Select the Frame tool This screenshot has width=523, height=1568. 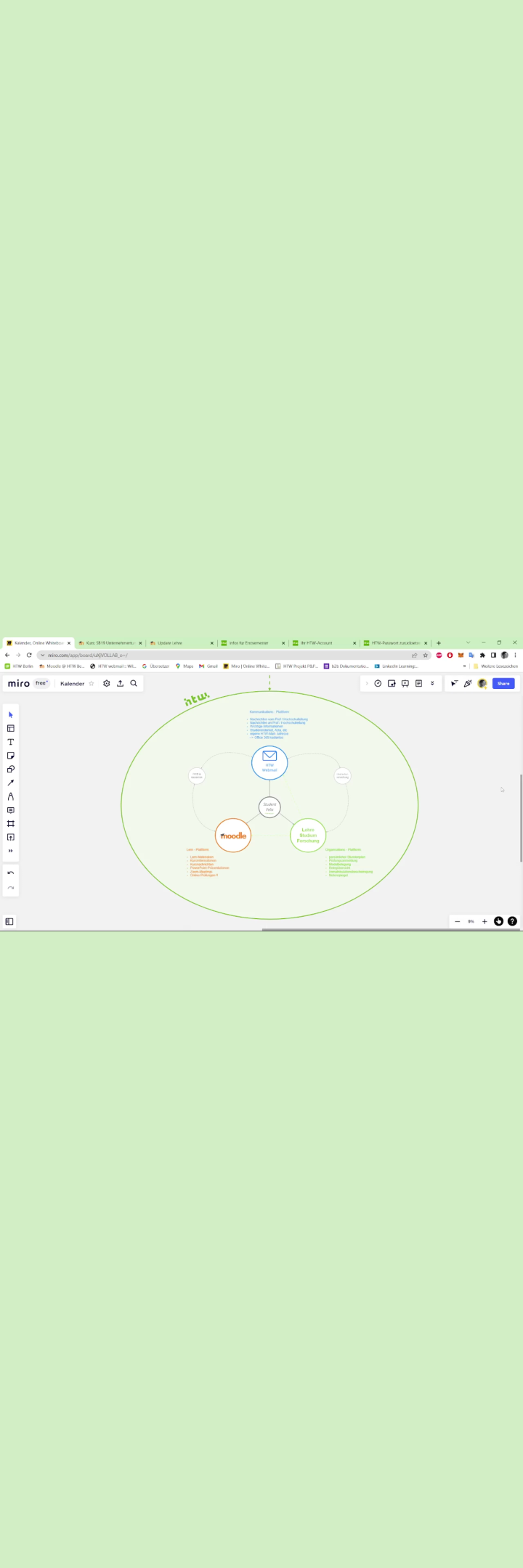[11, 824]
